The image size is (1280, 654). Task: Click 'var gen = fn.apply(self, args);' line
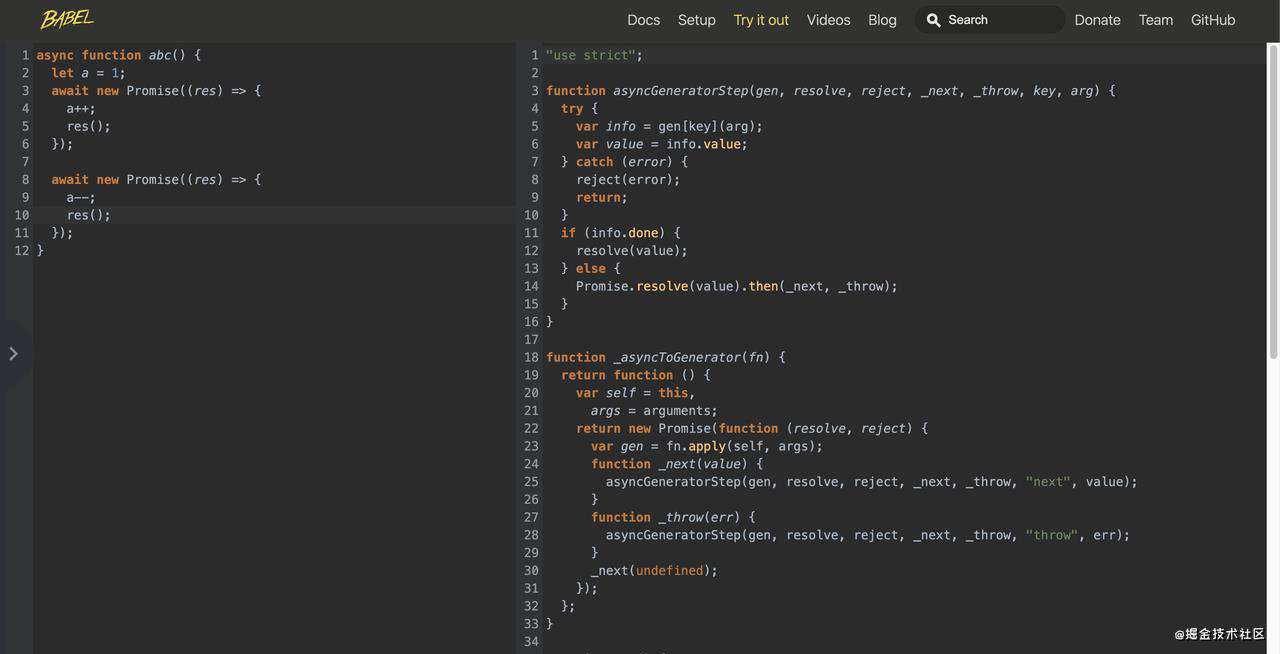point(707,446)
